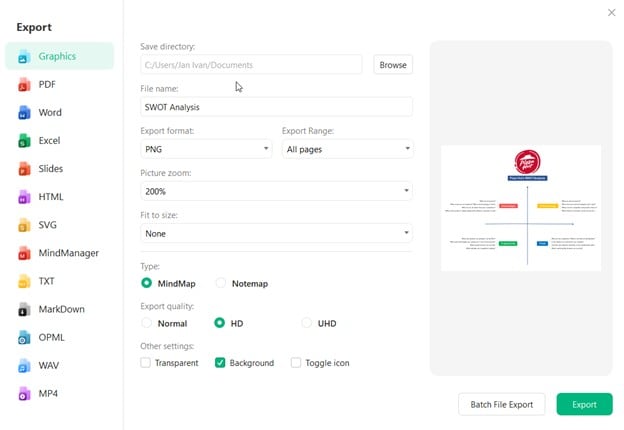Click the Word document icon
The height and width of the screenshot is (430, 624).
(x=23, y=113)
